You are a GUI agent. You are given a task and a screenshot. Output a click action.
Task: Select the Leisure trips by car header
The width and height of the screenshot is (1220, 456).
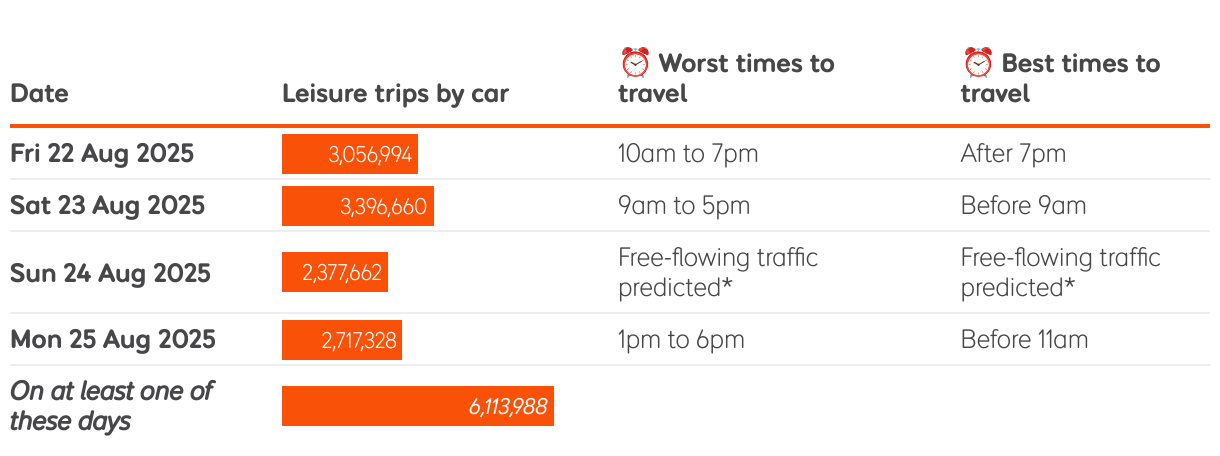396,94
